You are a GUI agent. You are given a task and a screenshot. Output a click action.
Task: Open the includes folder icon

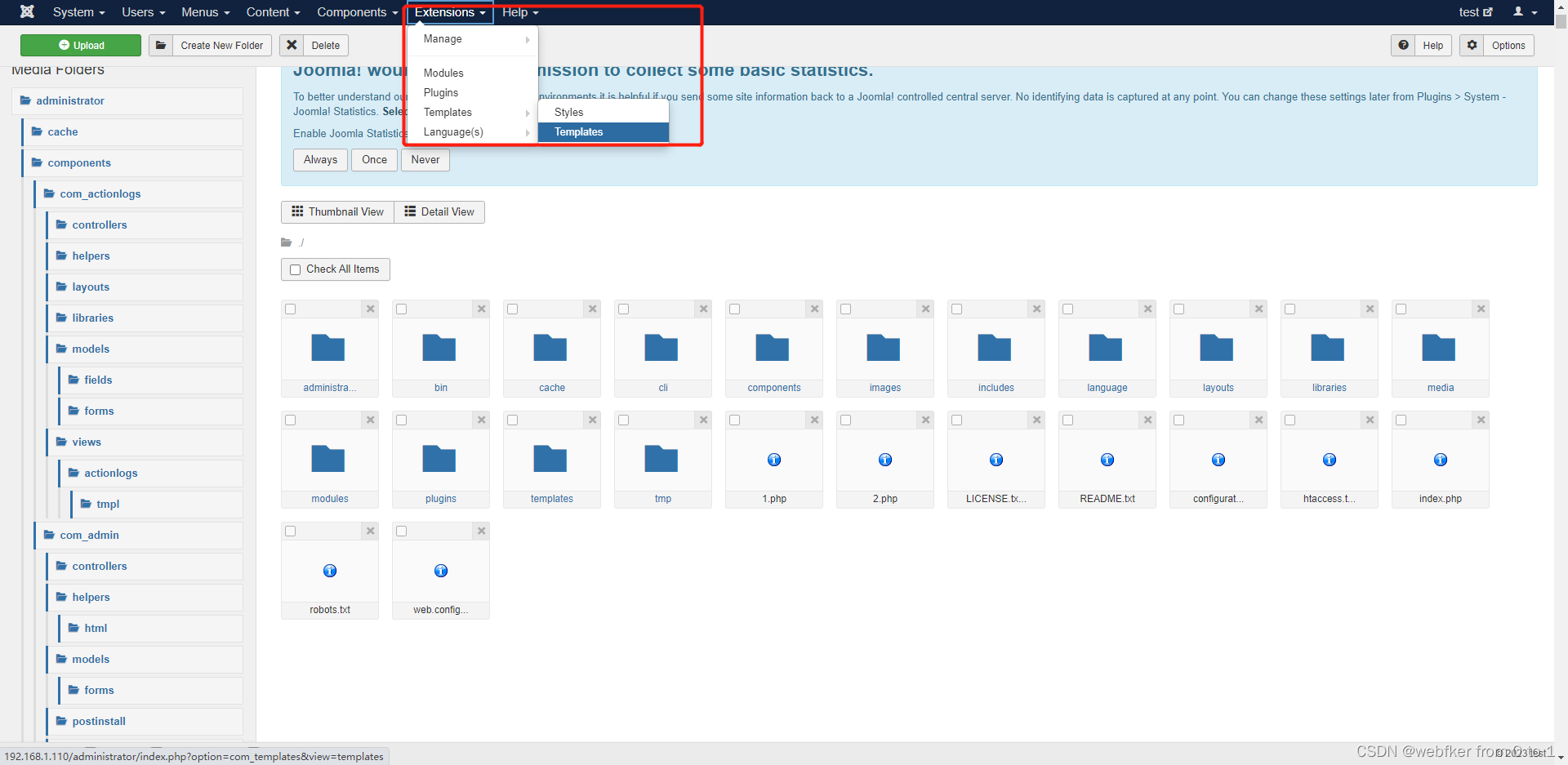point(995,348)
